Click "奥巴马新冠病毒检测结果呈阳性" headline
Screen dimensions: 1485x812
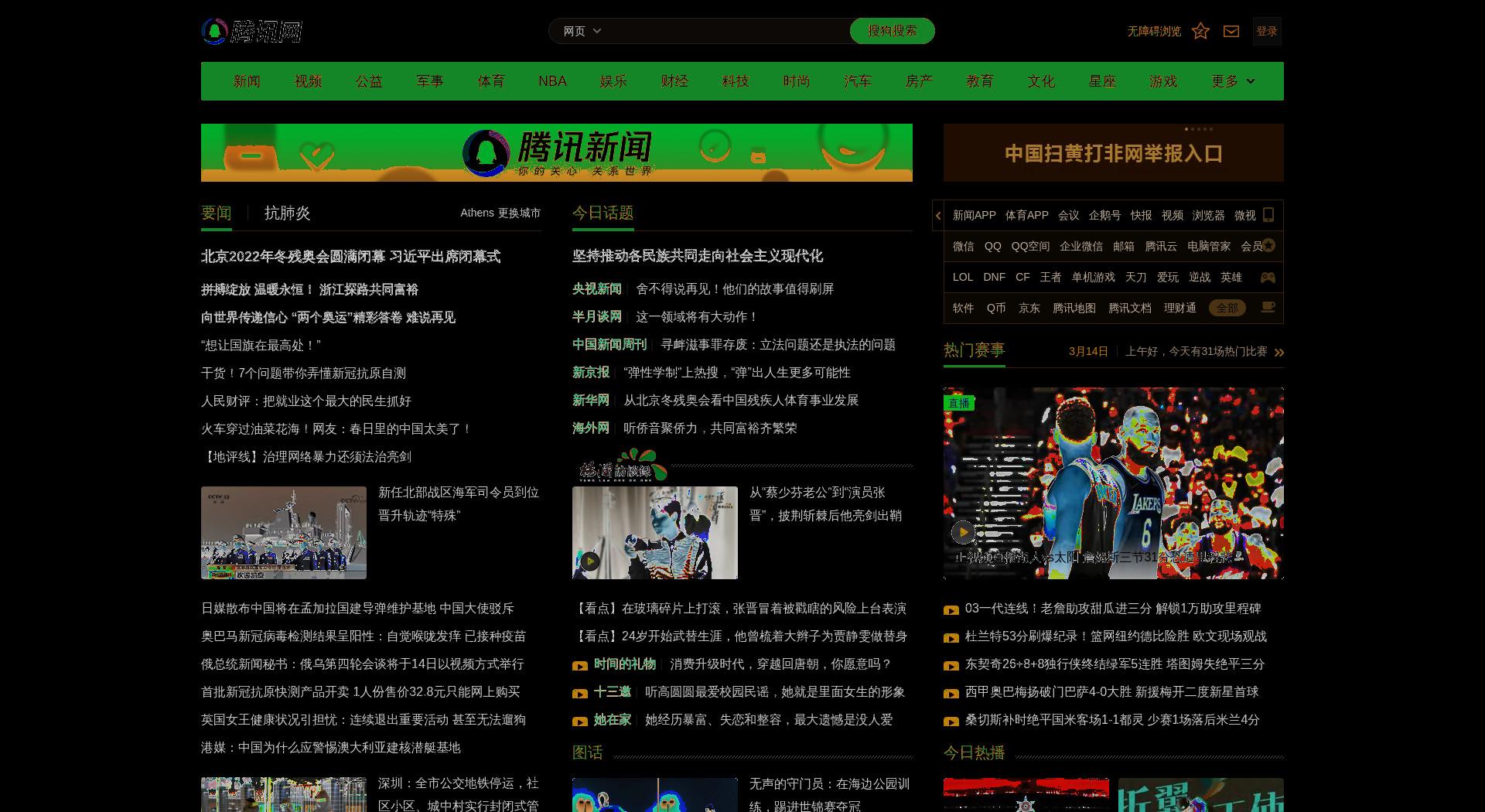[x=364, y=636]
